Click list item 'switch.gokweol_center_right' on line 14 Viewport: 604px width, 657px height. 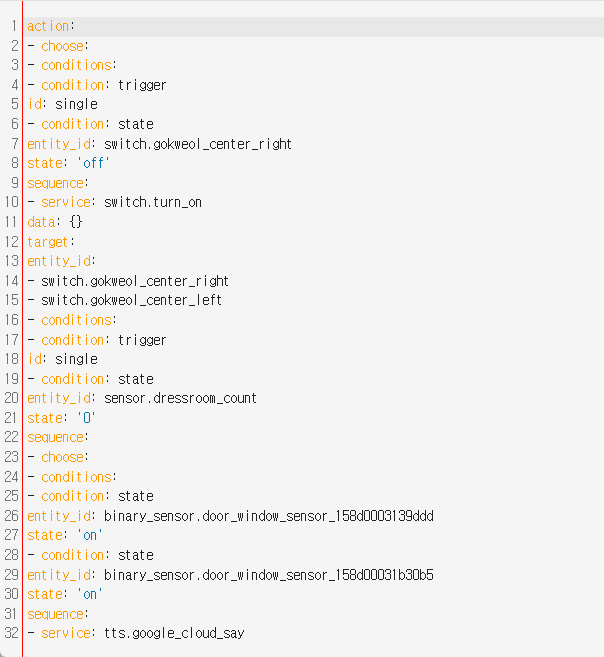tap(135, 281)
